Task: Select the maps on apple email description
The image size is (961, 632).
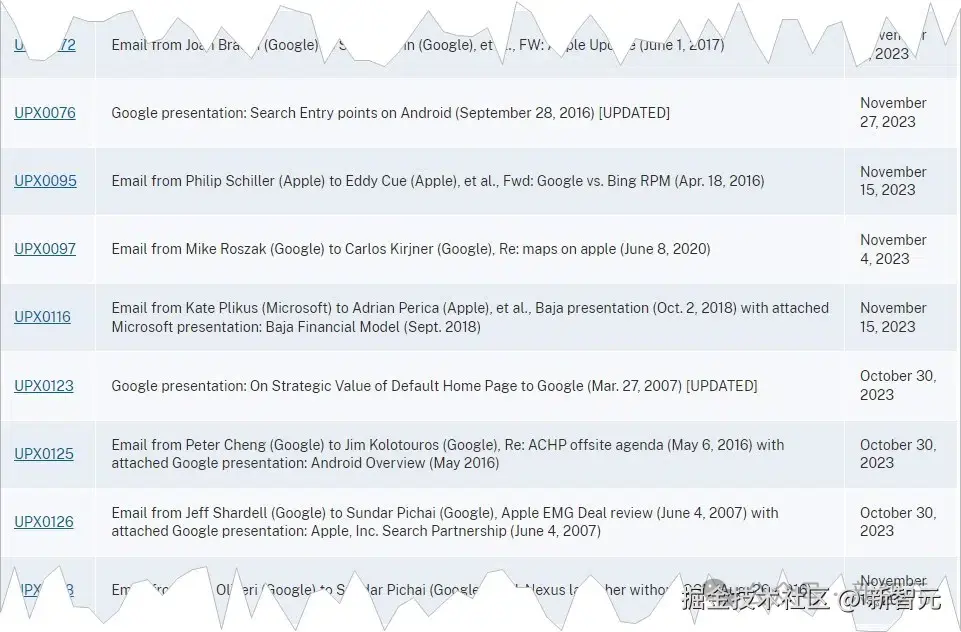Action: tap(410, 249)
